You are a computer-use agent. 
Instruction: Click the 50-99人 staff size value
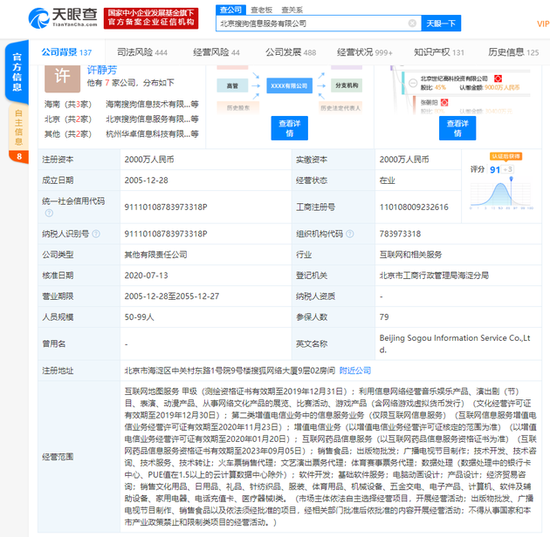click(x=139, y=317)
